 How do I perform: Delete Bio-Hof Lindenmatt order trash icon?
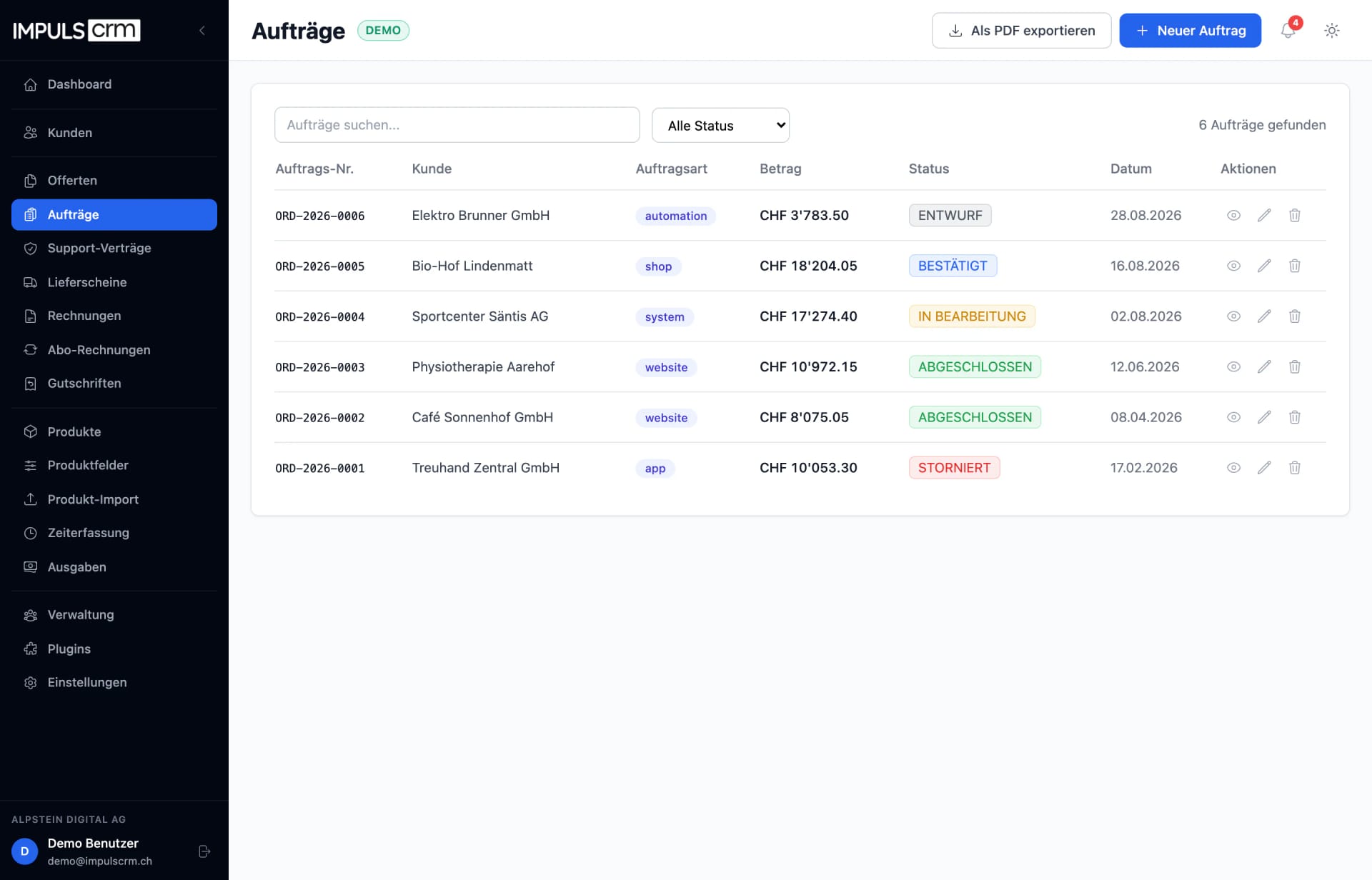[1294, 266]
